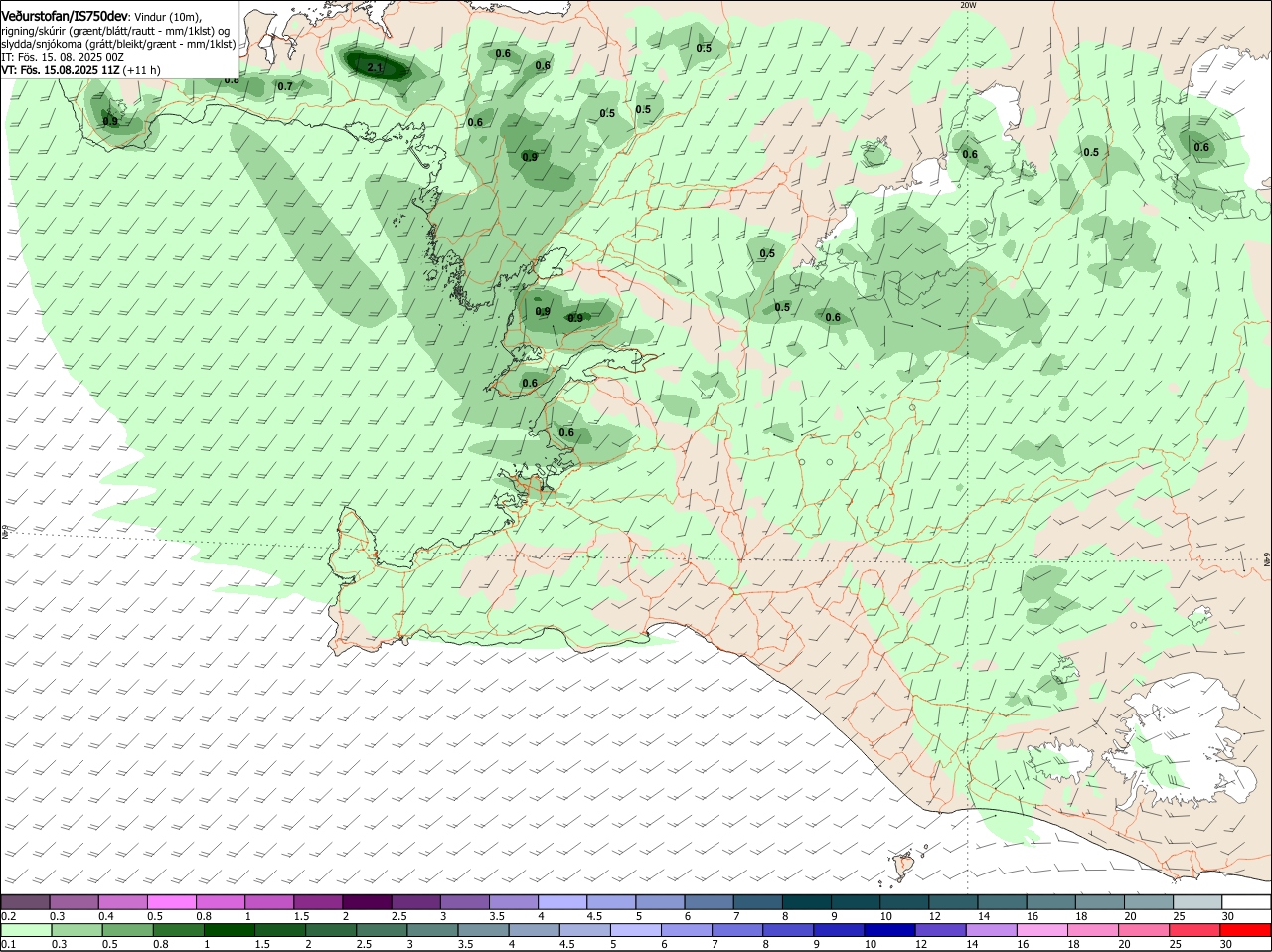Click the 0.2 legend scale label

tap(8, 916)
